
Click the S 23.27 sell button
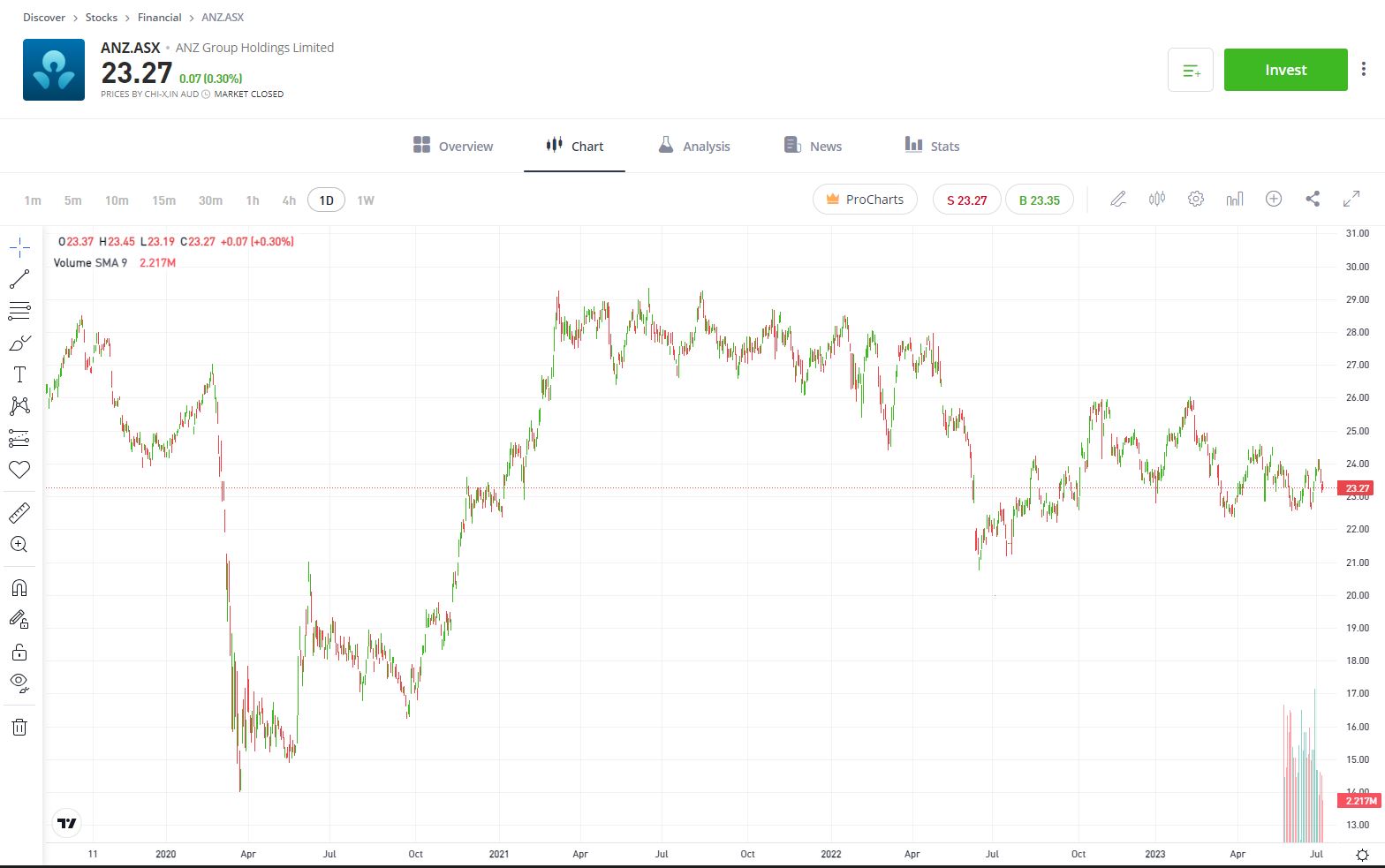[966, 200]
